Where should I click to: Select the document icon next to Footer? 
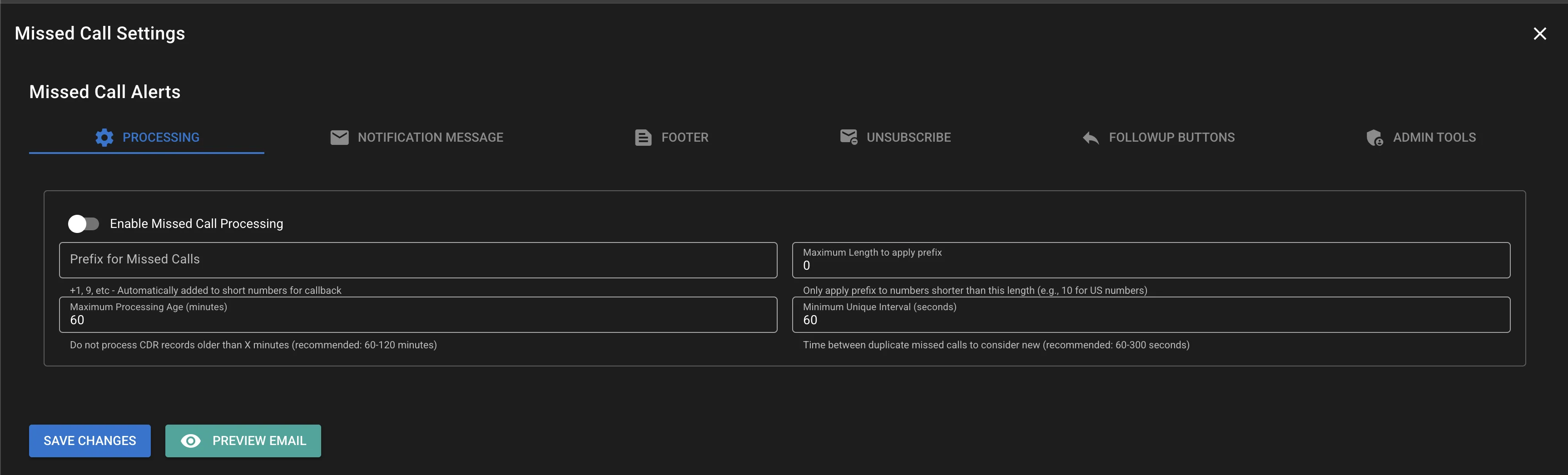[642, 137]
